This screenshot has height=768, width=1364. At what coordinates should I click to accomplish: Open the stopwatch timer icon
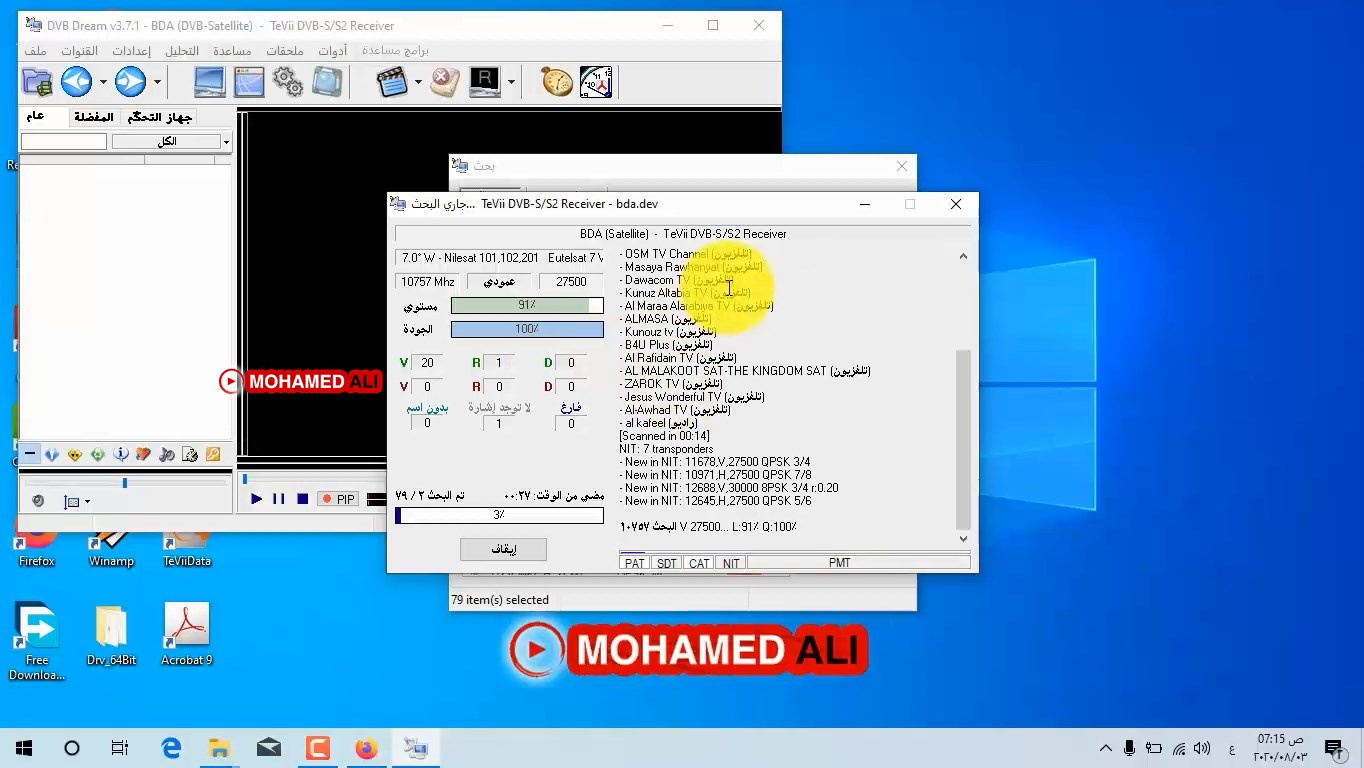tap(557, 82)
